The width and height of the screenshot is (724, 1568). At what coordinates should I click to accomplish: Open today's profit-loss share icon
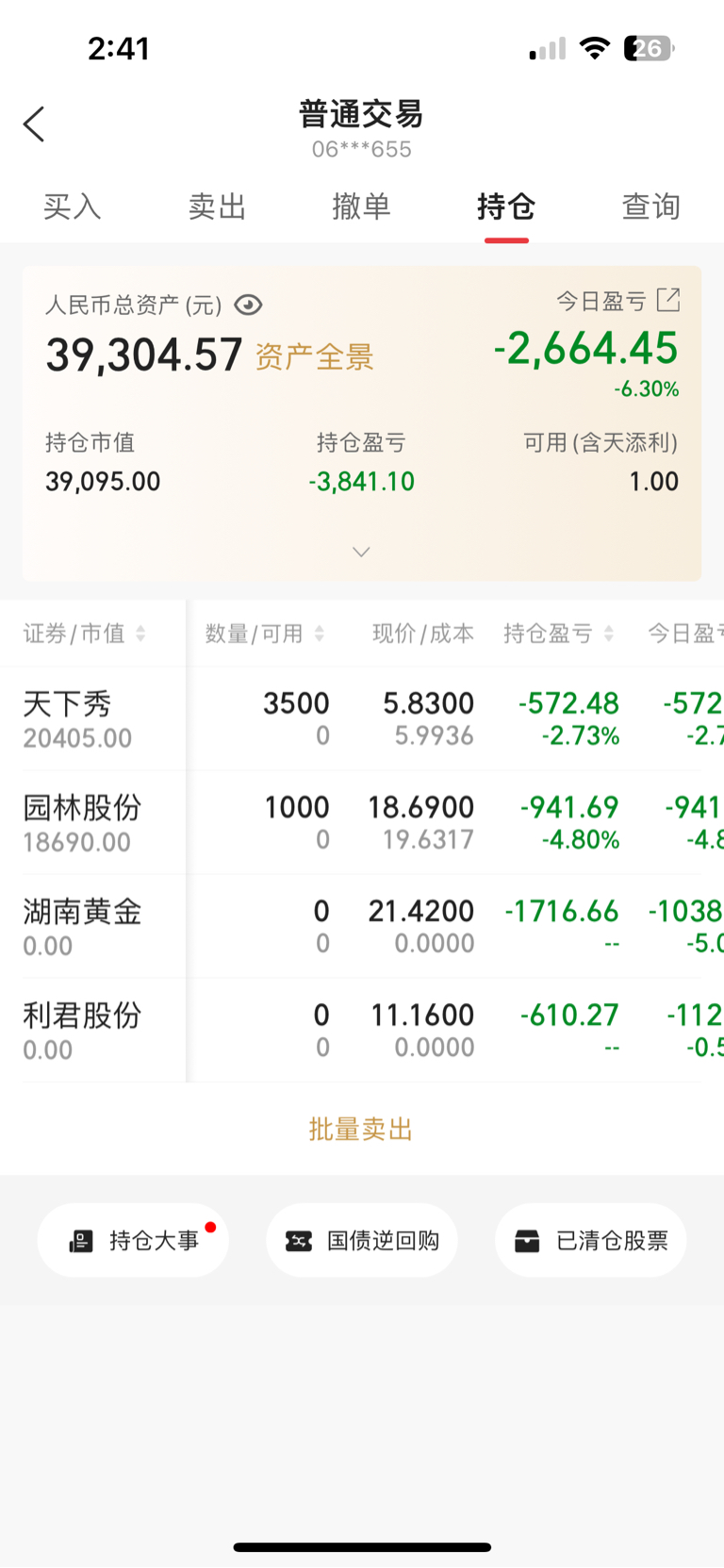tap(668, 300)
